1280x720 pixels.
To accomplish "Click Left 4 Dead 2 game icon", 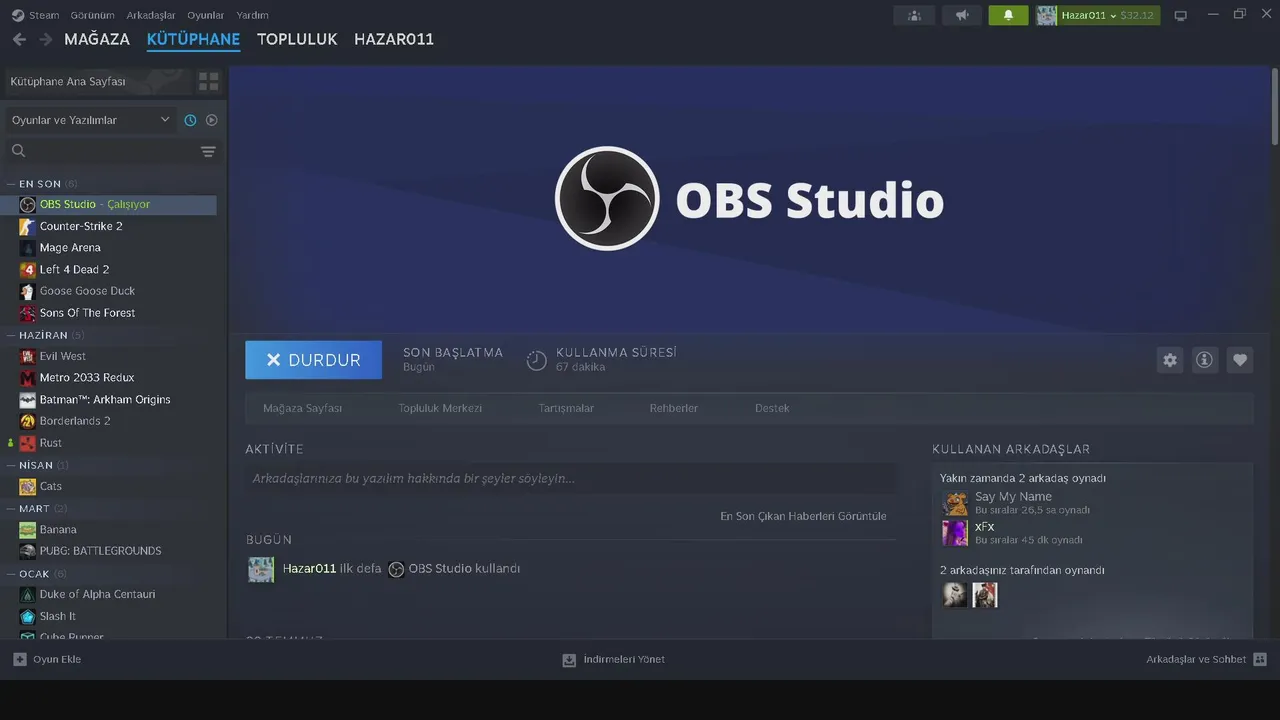I will pyautogui.click(x=27, y=269).
